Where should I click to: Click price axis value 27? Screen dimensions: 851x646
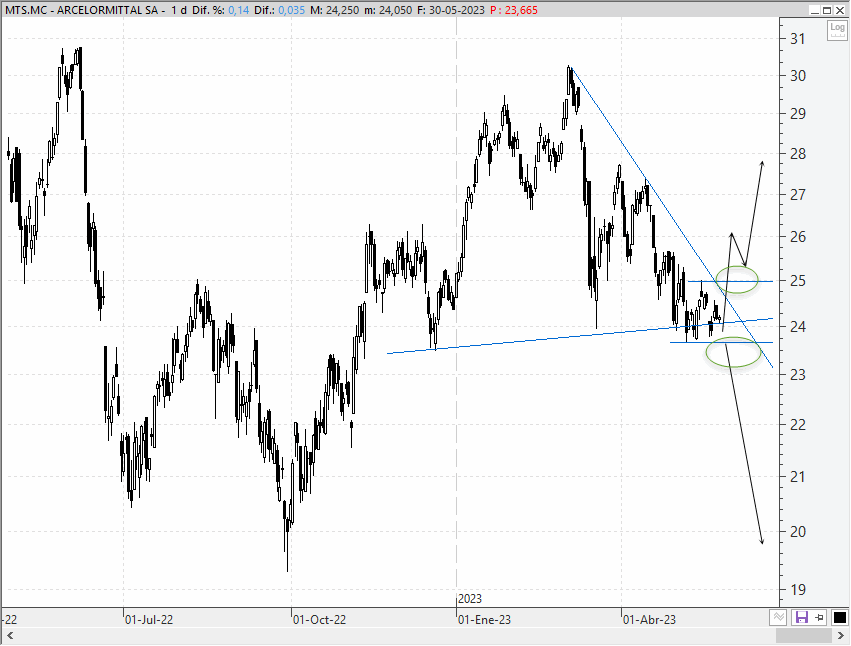pyautogui.click(x=798, y=194)
